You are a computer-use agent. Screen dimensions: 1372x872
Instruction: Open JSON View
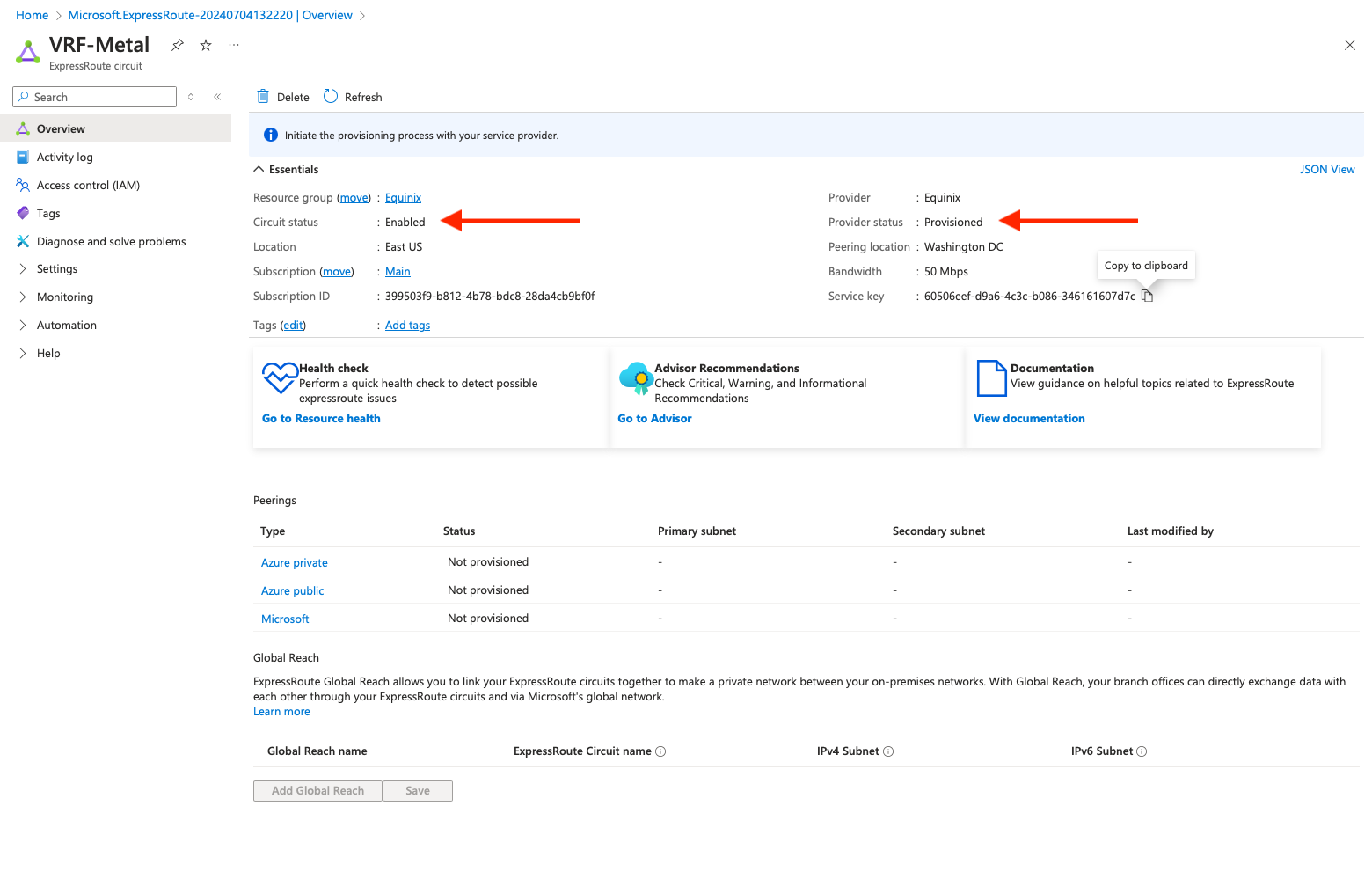coord(1327,169)
